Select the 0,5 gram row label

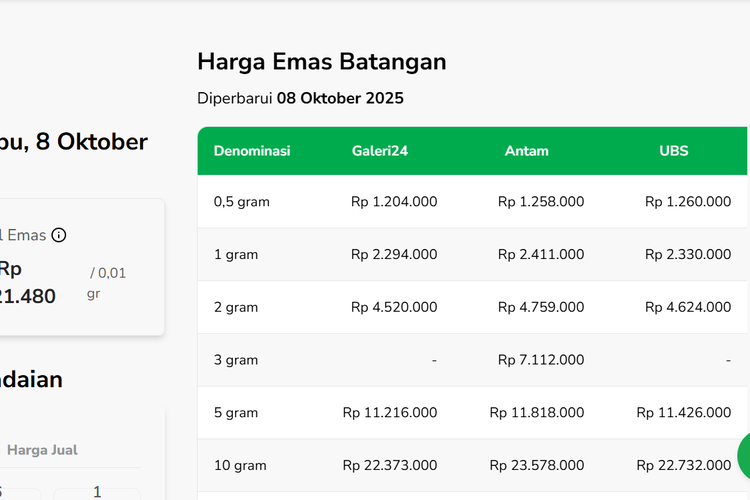coord(242,202)
